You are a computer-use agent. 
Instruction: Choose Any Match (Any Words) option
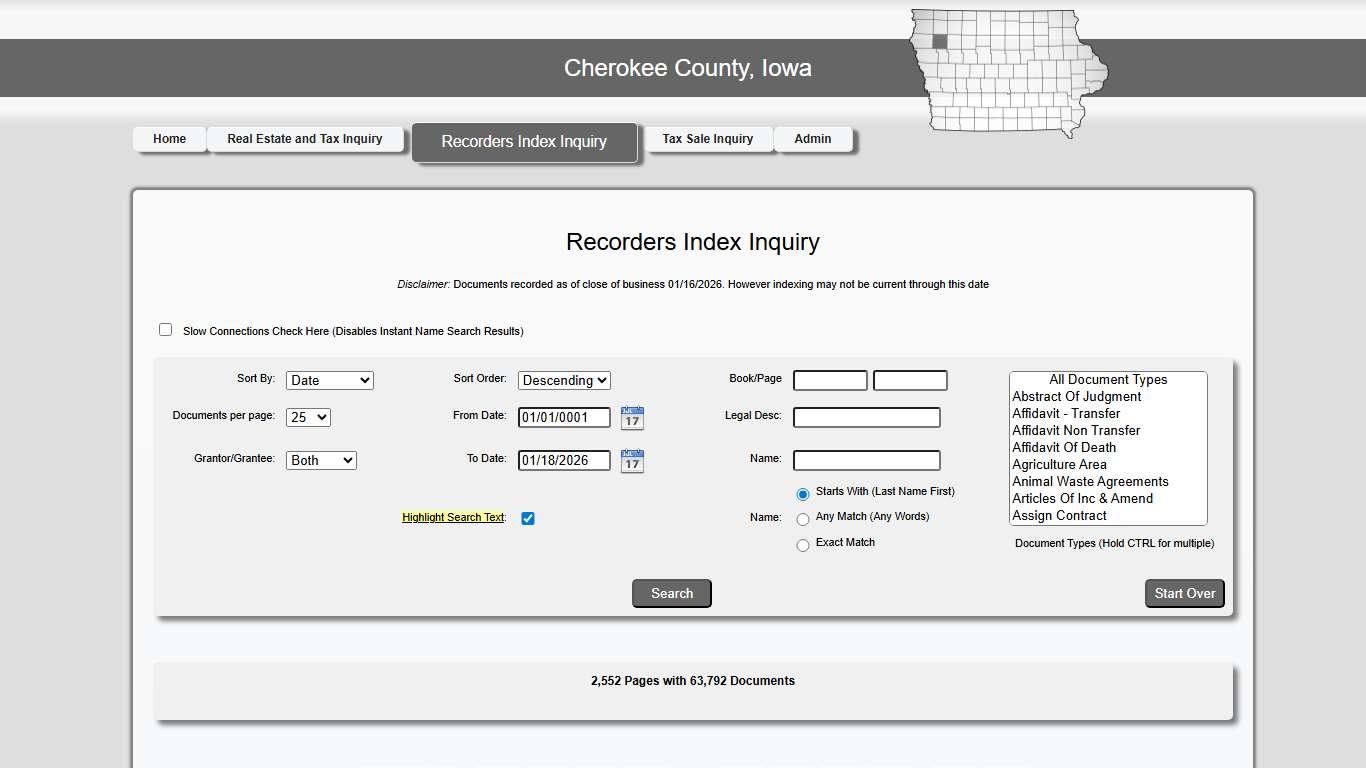coord(803,519)
